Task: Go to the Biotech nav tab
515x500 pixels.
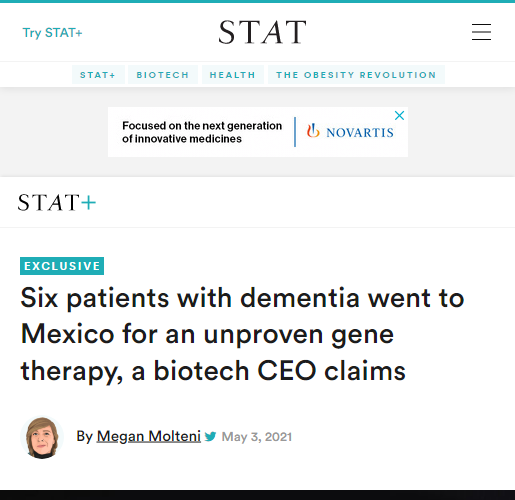Action: coord(163,75)
